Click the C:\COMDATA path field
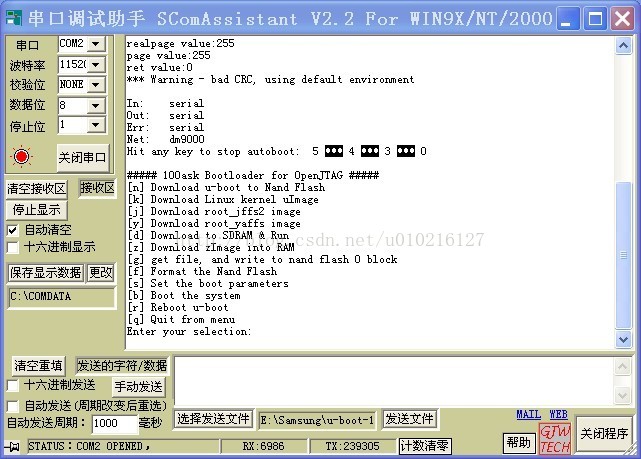 click(x=62, y=297)
